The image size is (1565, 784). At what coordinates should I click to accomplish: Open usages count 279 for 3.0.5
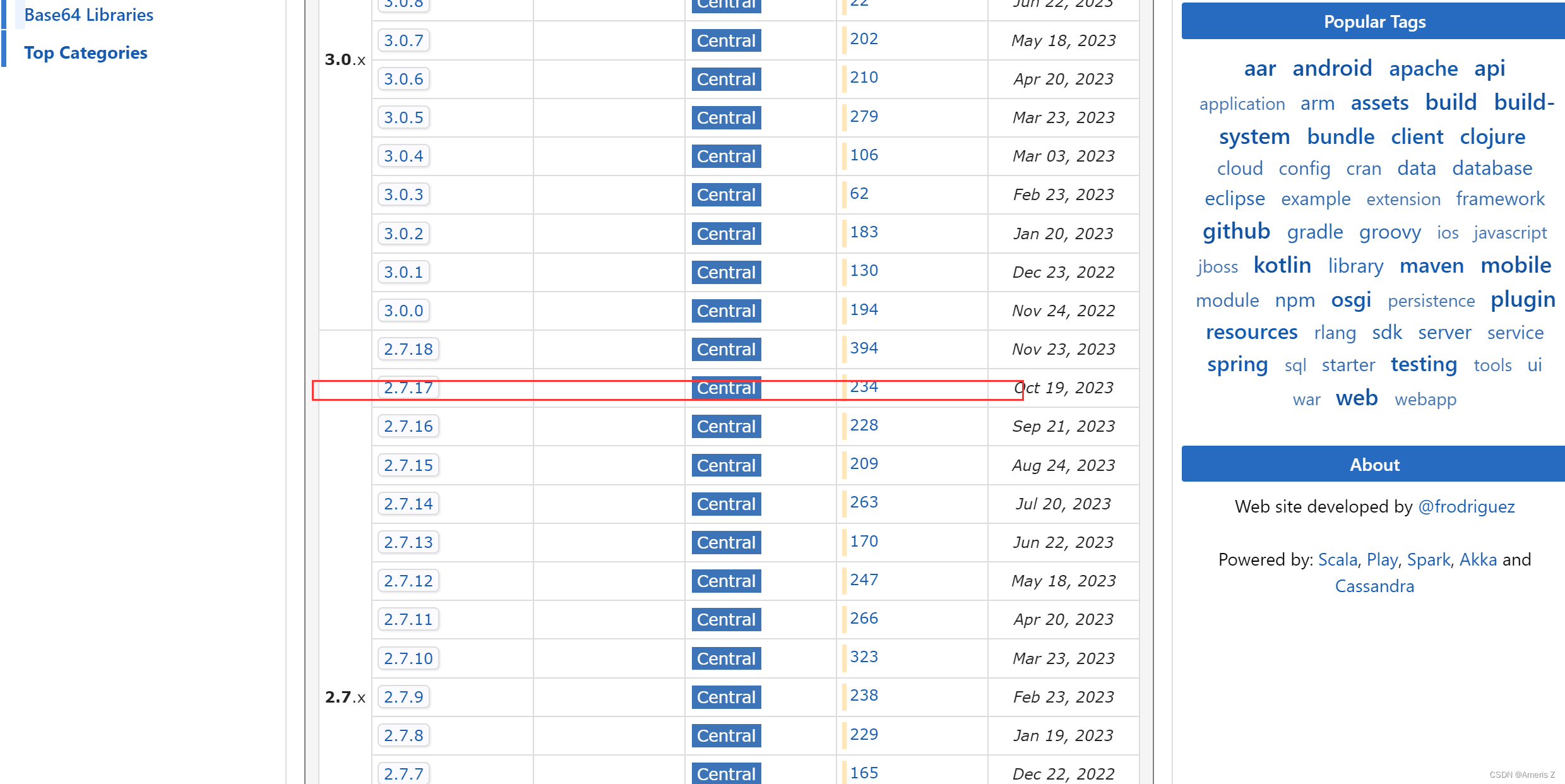click(x=864, y=116)
